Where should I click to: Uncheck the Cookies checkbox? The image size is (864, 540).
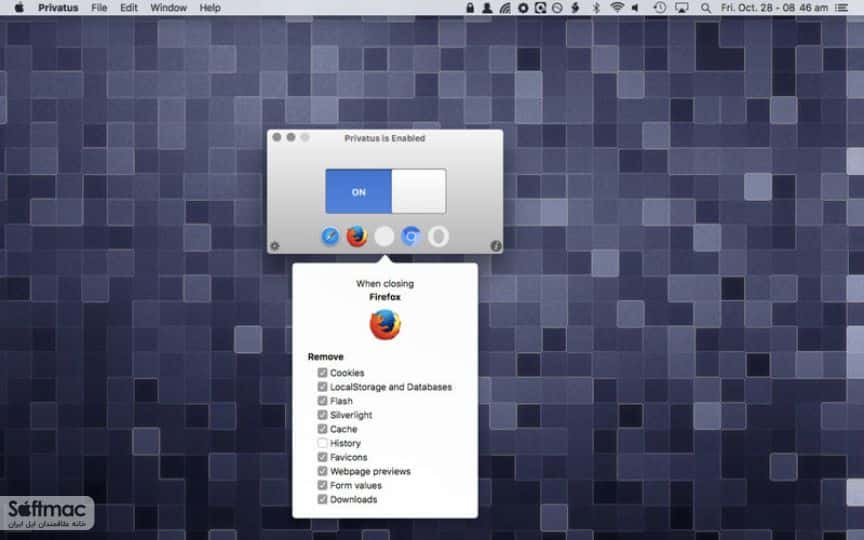322,373
